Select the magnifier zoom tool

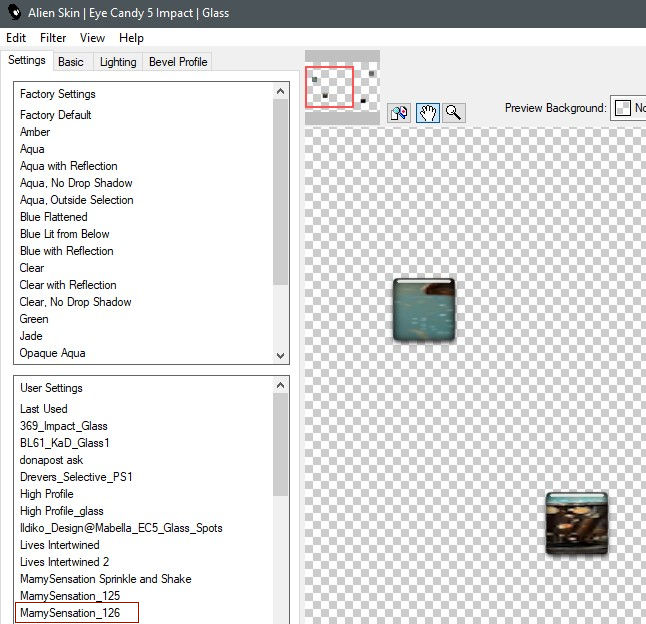(x=453, y=113)
